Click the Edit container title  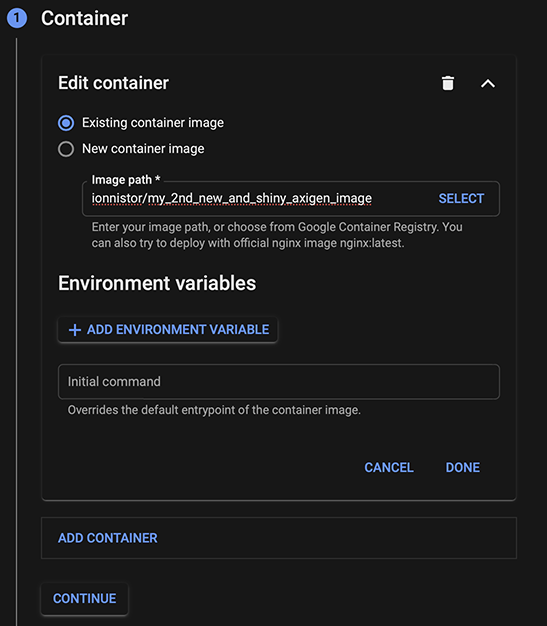click(x=113, y=83)
